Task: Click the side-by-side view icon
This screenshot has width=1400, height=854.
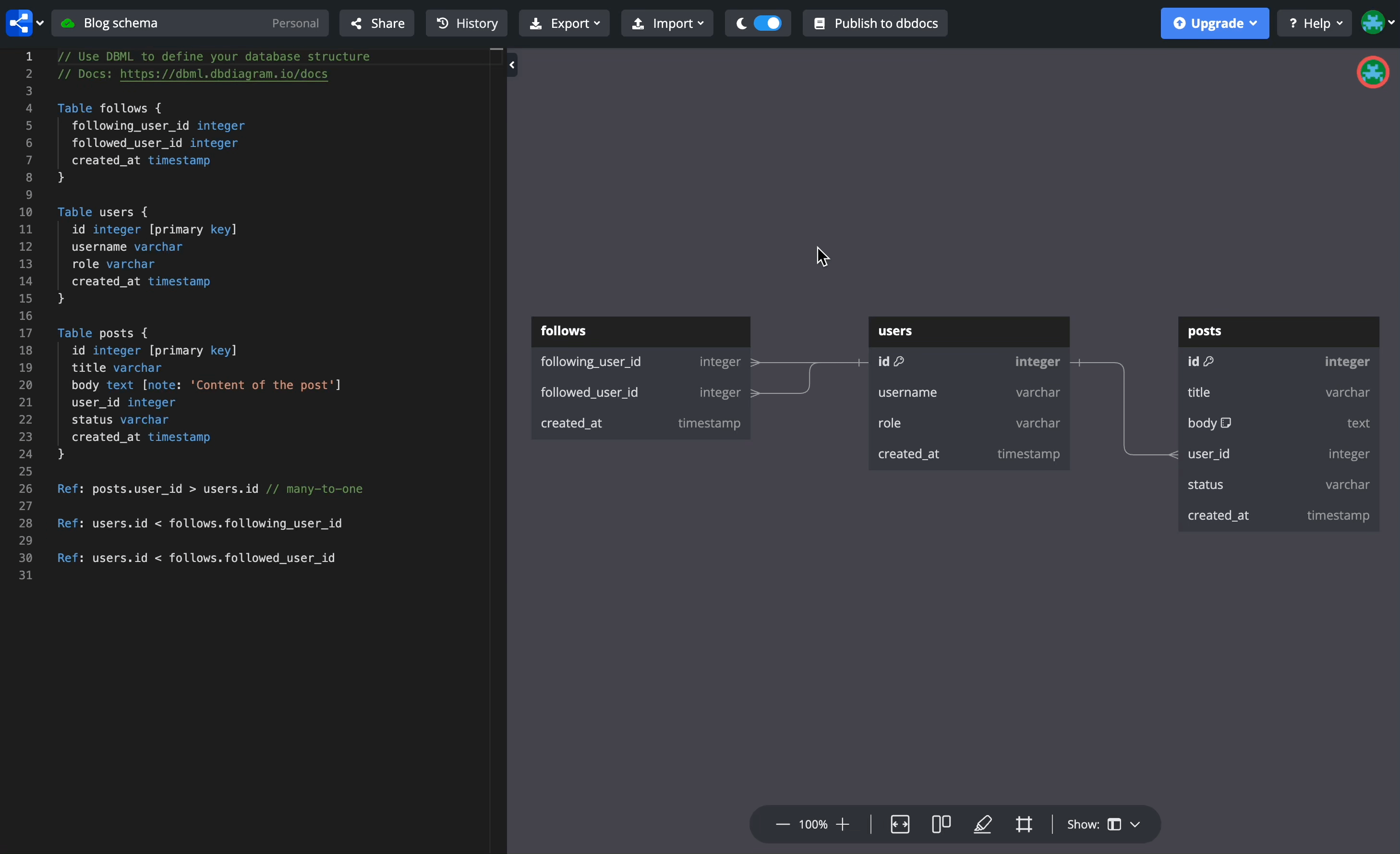Action: [x=940, y=824]
